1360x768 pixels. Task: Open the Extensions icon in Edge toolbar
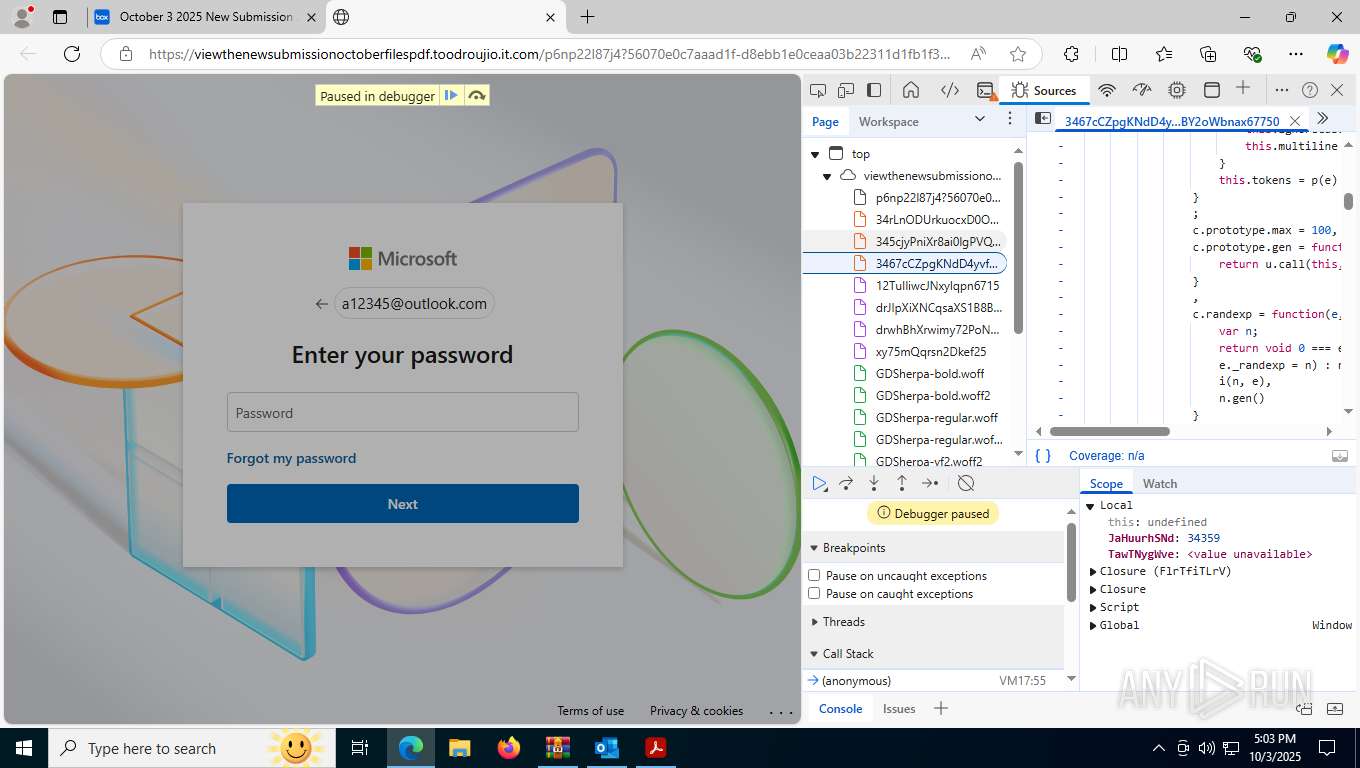coord(1071,54)
